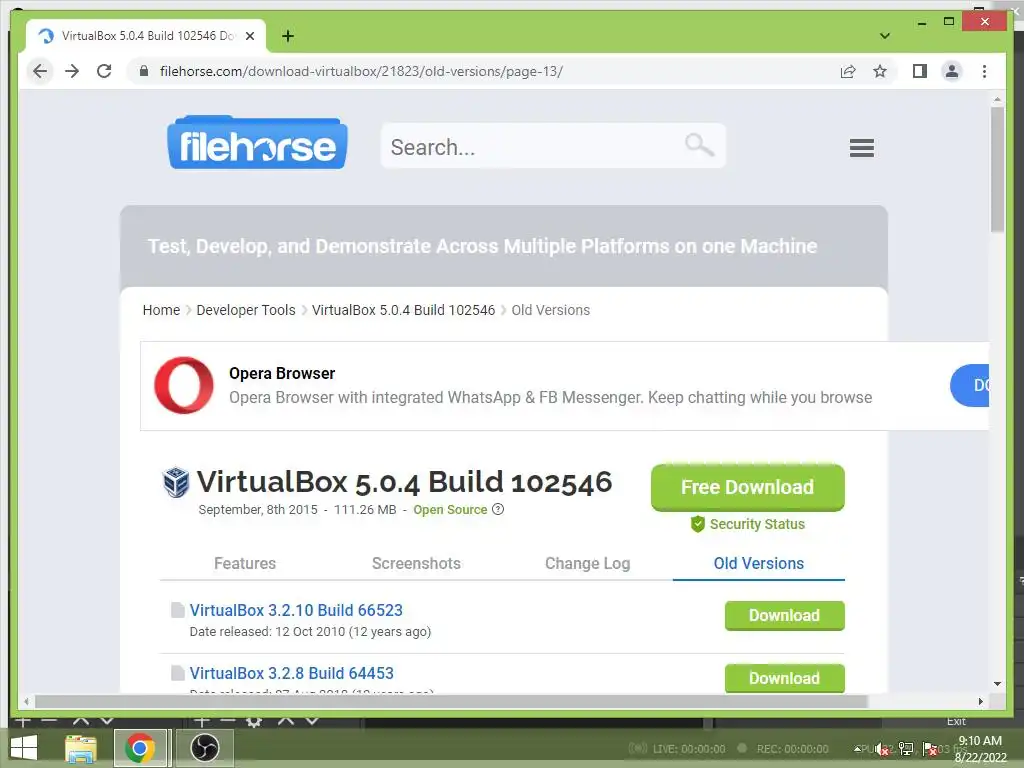The width and height of the screenshot is (1024, 768).
Task: Open the Opera Browser ad title
Action: tap(282, 373)
